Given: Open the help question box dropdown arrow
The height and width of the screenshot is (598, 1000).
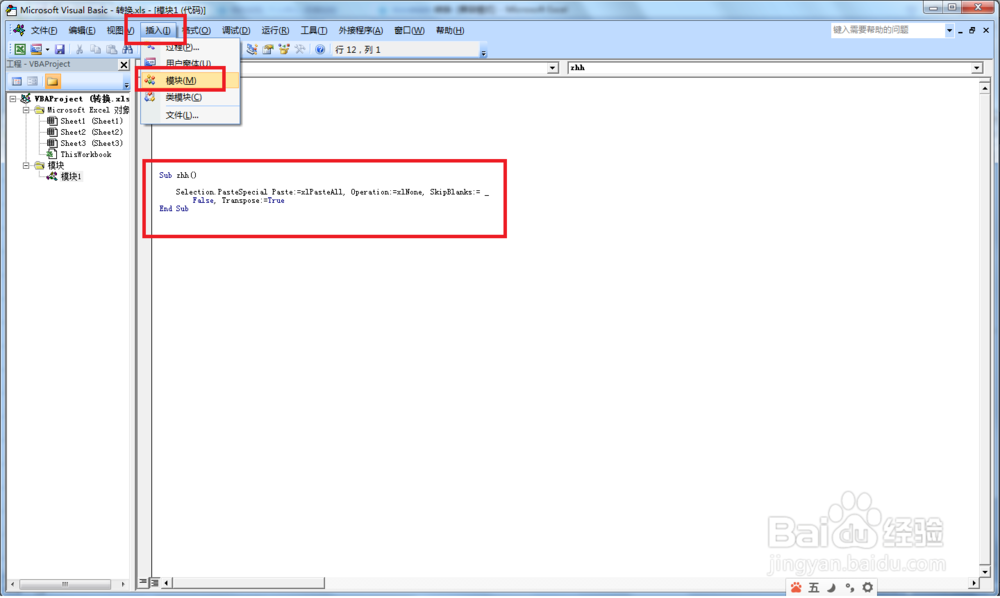Looking at the screenshot, I should click(949, 30).
